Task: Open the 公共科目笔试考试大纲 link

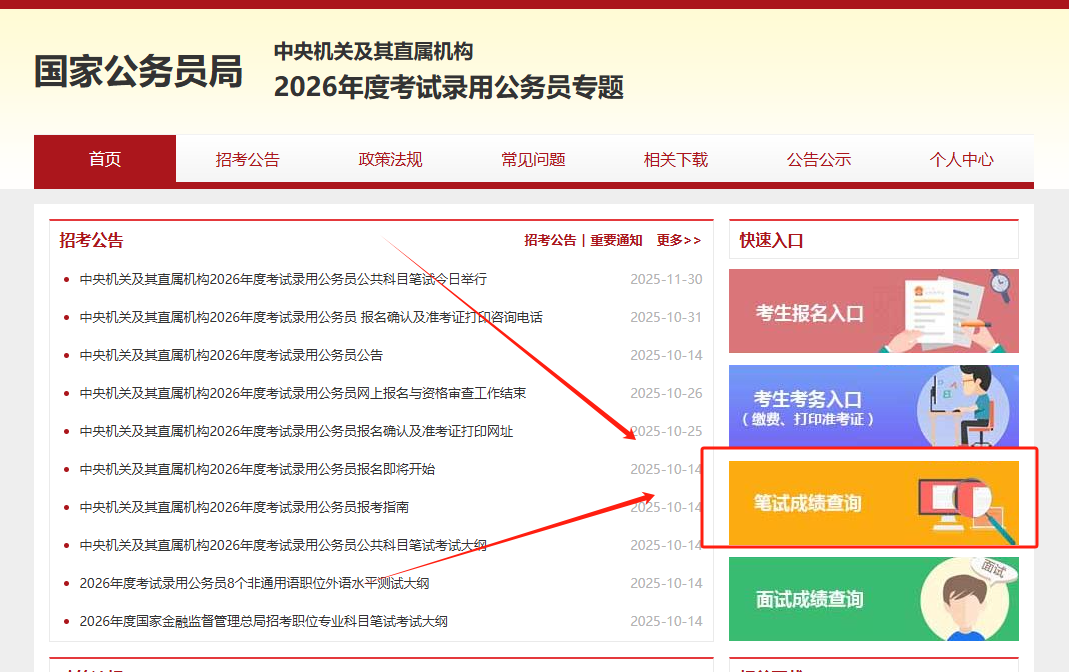Action: (283, 545)
